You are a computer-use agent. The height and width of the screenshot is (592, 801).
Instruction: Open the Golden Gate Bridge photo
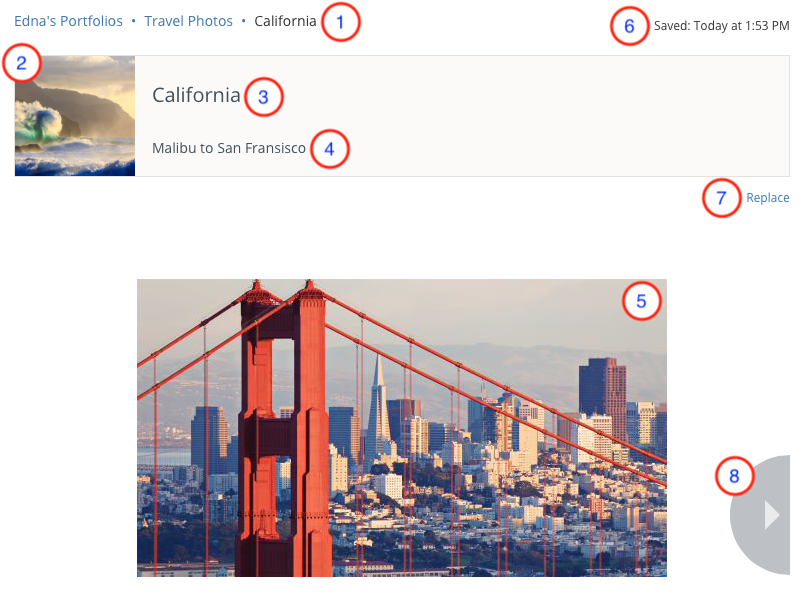(x=401, y=428)
